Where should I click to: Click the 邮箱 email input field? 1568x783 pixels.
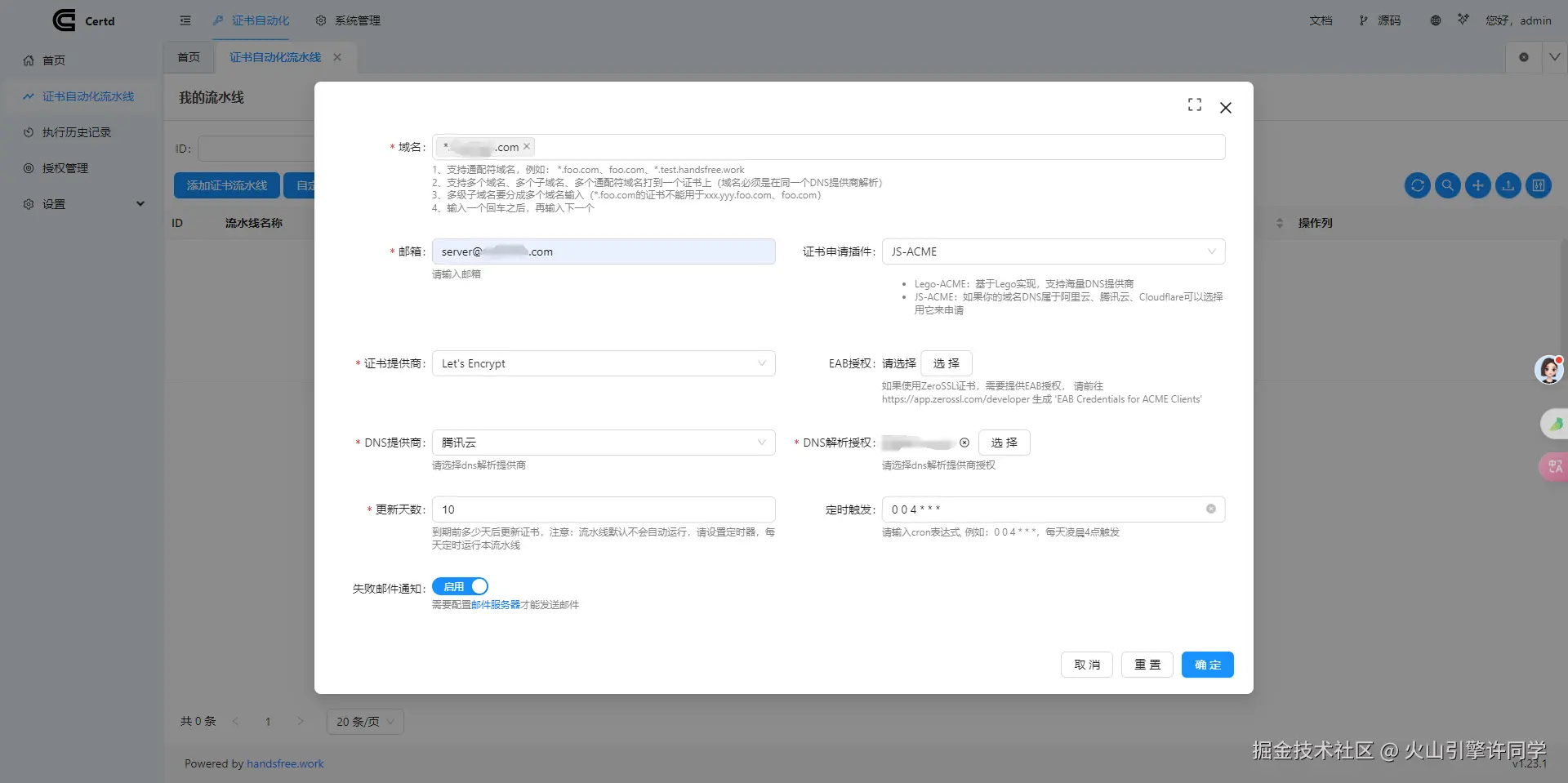pos(604,251)
